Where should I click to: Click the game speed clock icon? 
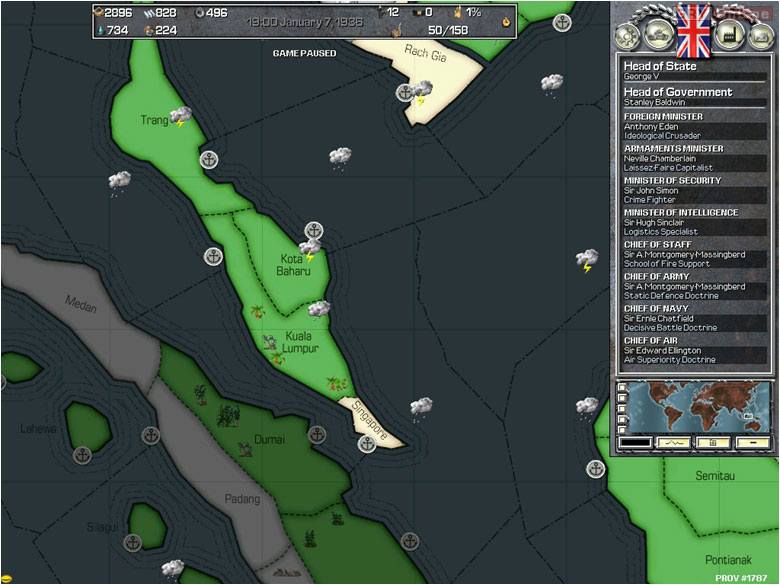click(506, 21)
